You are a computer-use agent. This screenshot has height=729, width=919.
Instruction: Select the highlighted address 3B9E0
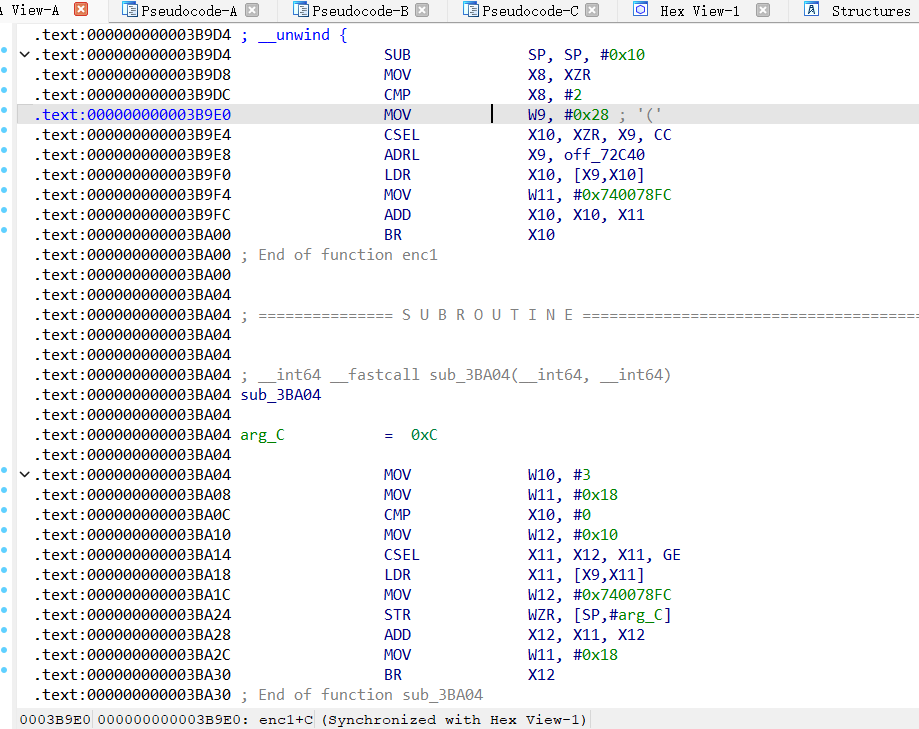tap(132, 115)
